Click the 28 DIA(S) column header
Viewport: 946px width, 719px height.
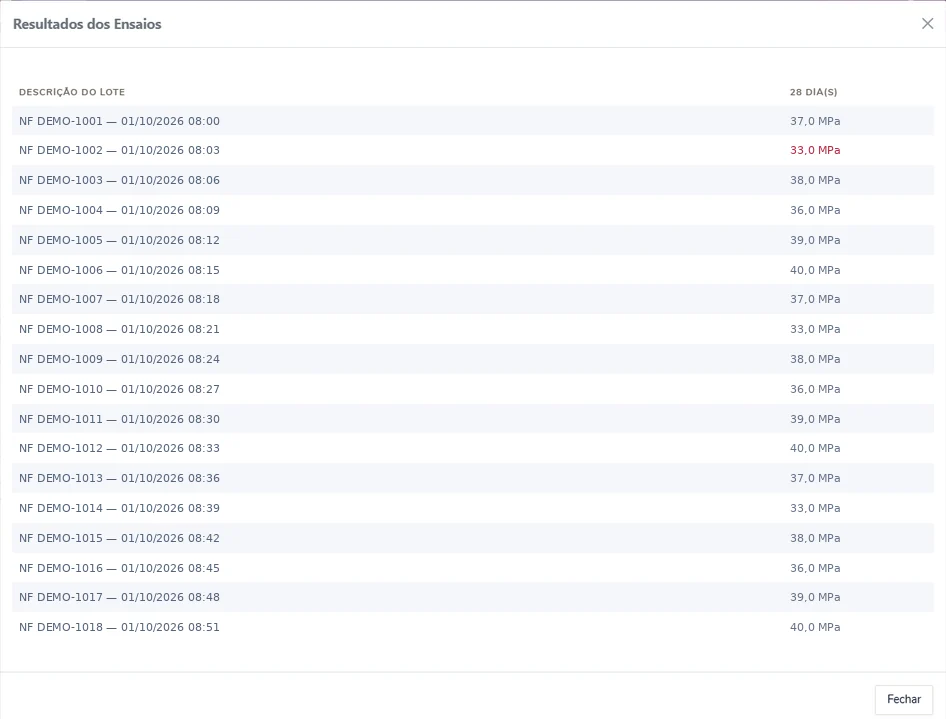point(813,92)
